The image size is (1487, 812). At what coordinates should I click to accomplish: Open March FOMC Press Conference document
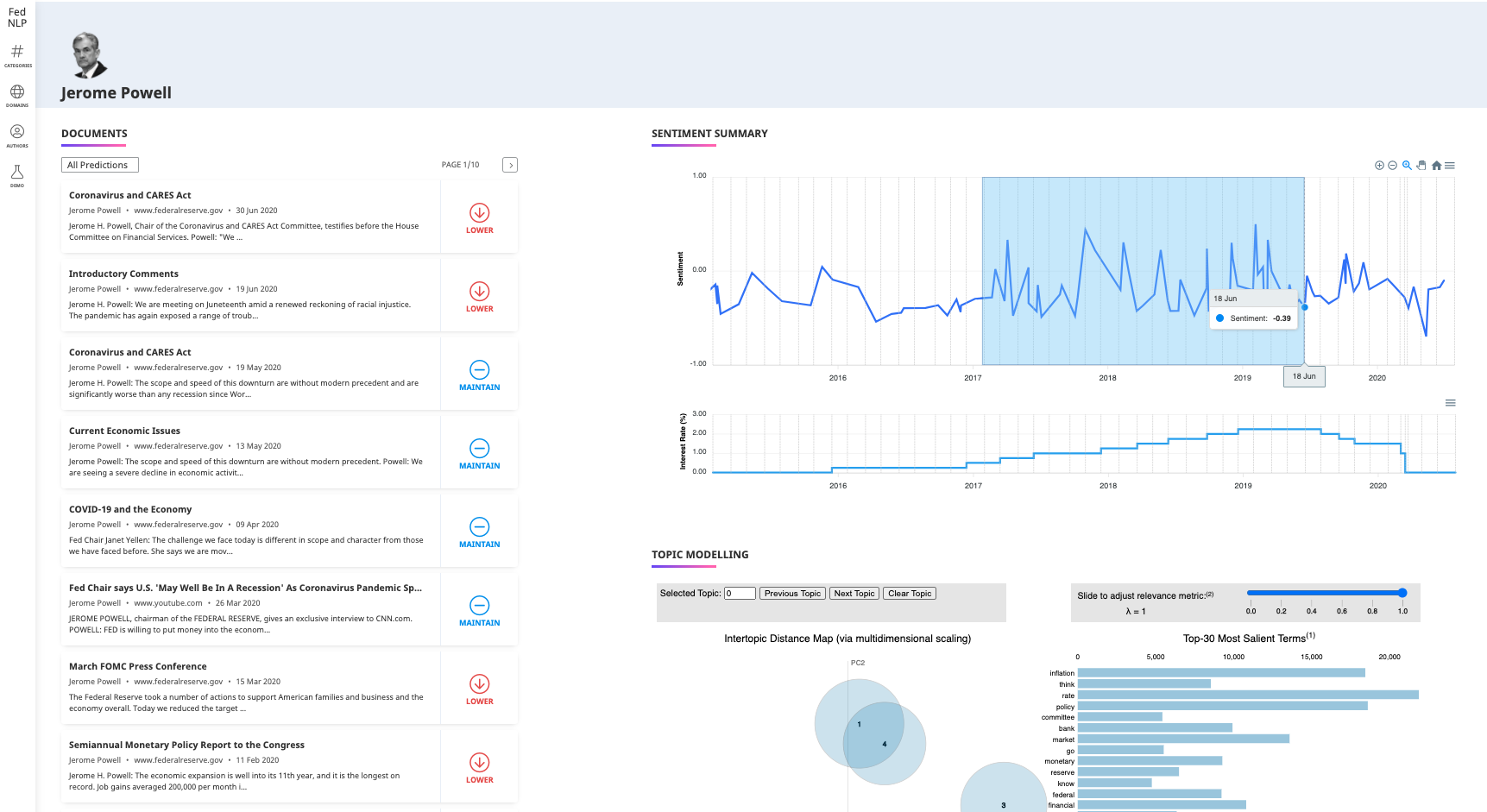click(x=138, y=667)
